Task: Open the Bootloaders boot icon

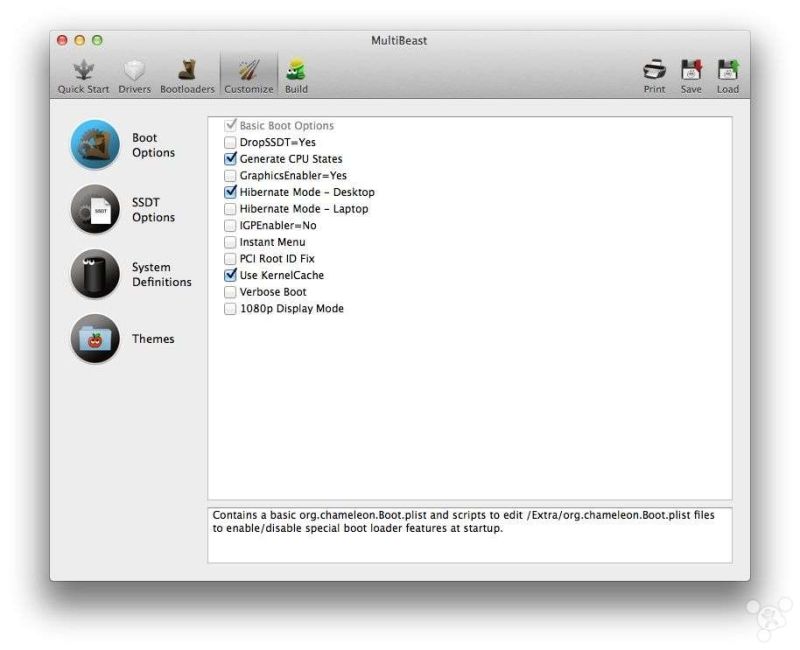Action: [x=187, y=69]
